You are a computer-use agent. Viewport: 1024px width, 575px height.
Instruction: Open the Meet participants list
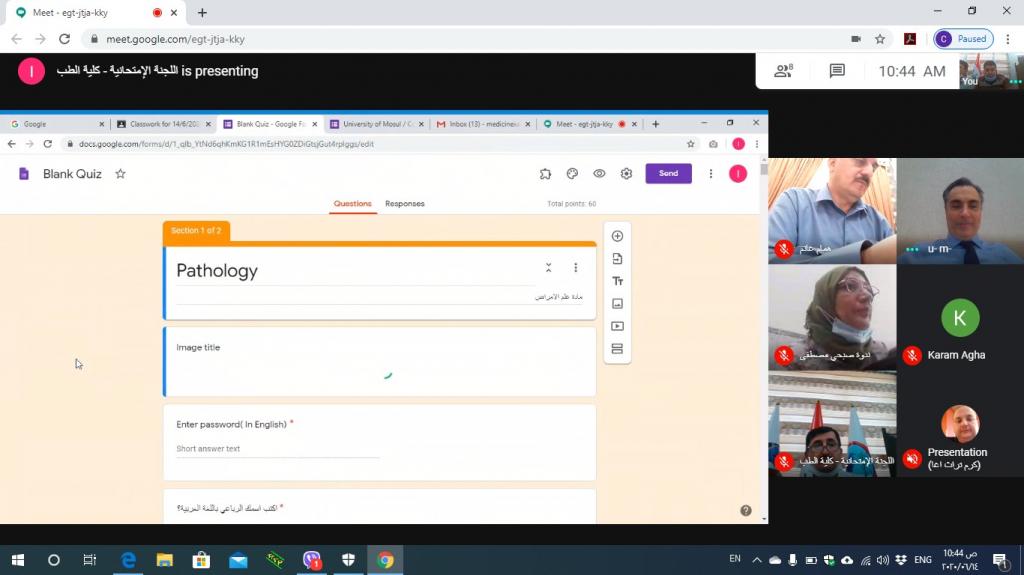[x=783, y=71]
